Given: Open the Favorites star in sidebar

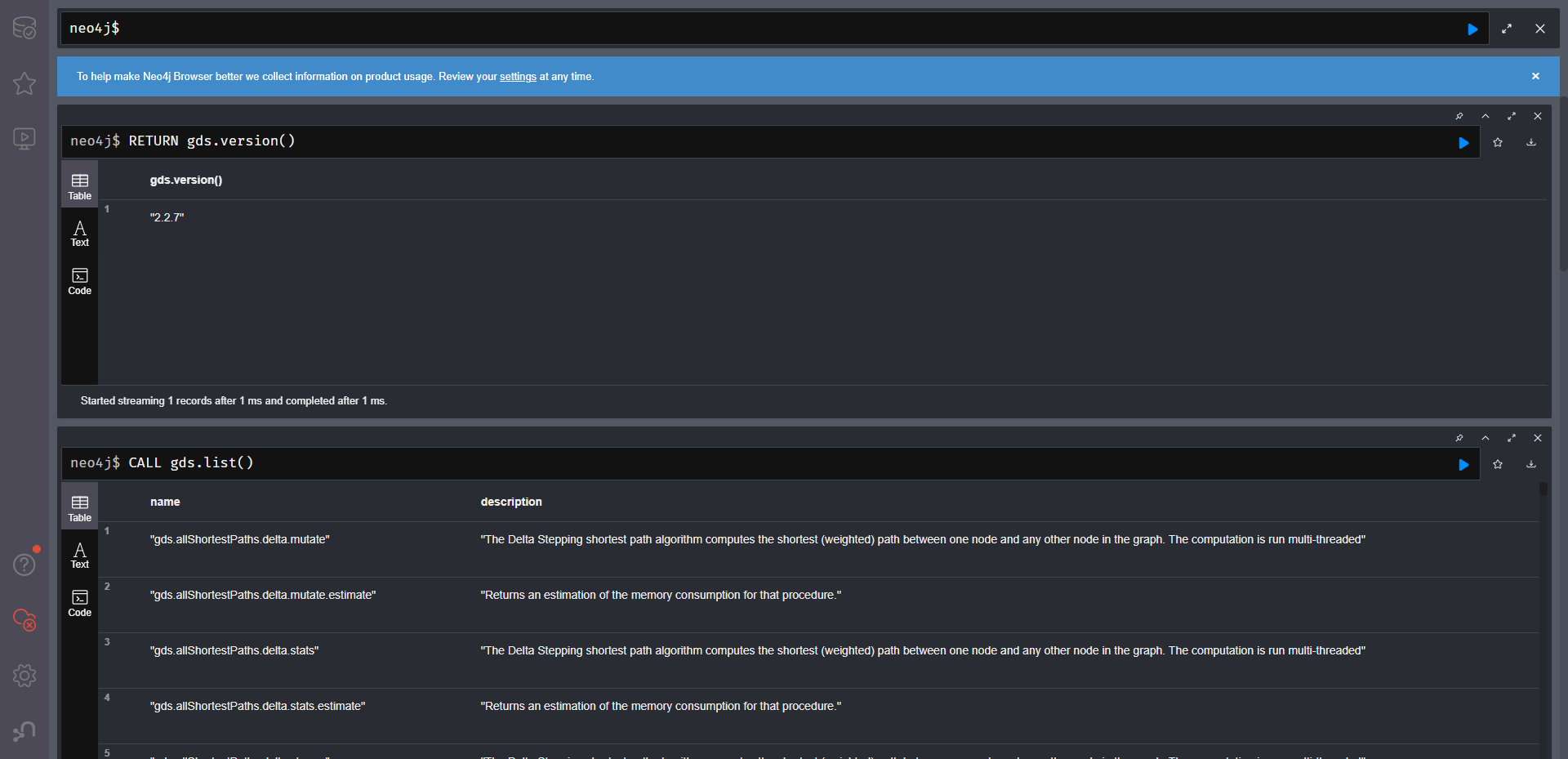Looking at the screenshot, I should (x=24, y=83).
